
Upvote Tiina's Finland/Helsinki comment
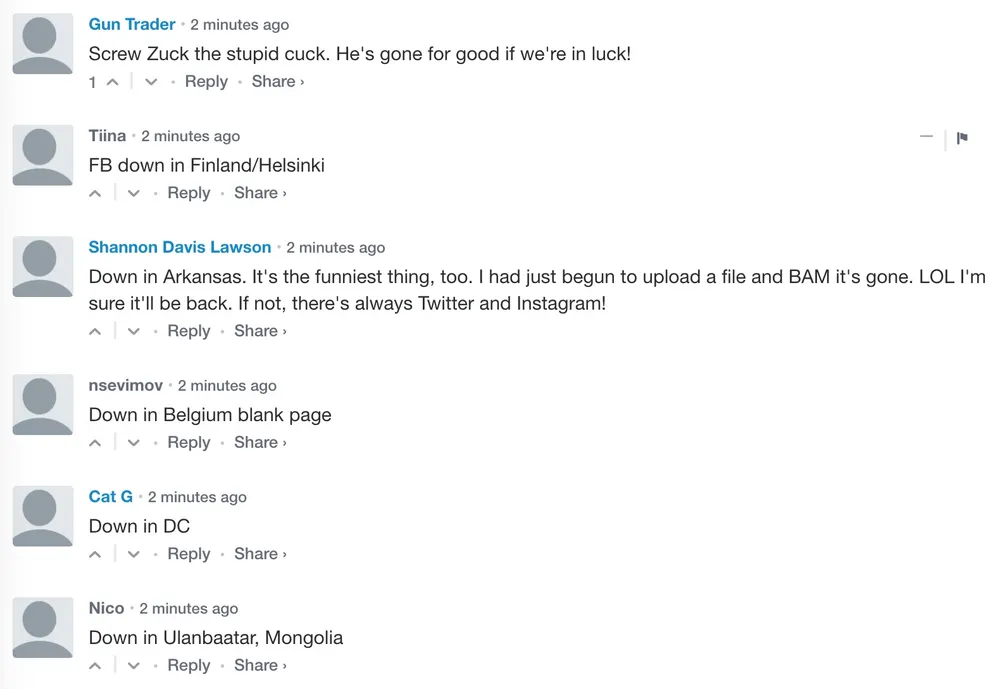(95, 193)
